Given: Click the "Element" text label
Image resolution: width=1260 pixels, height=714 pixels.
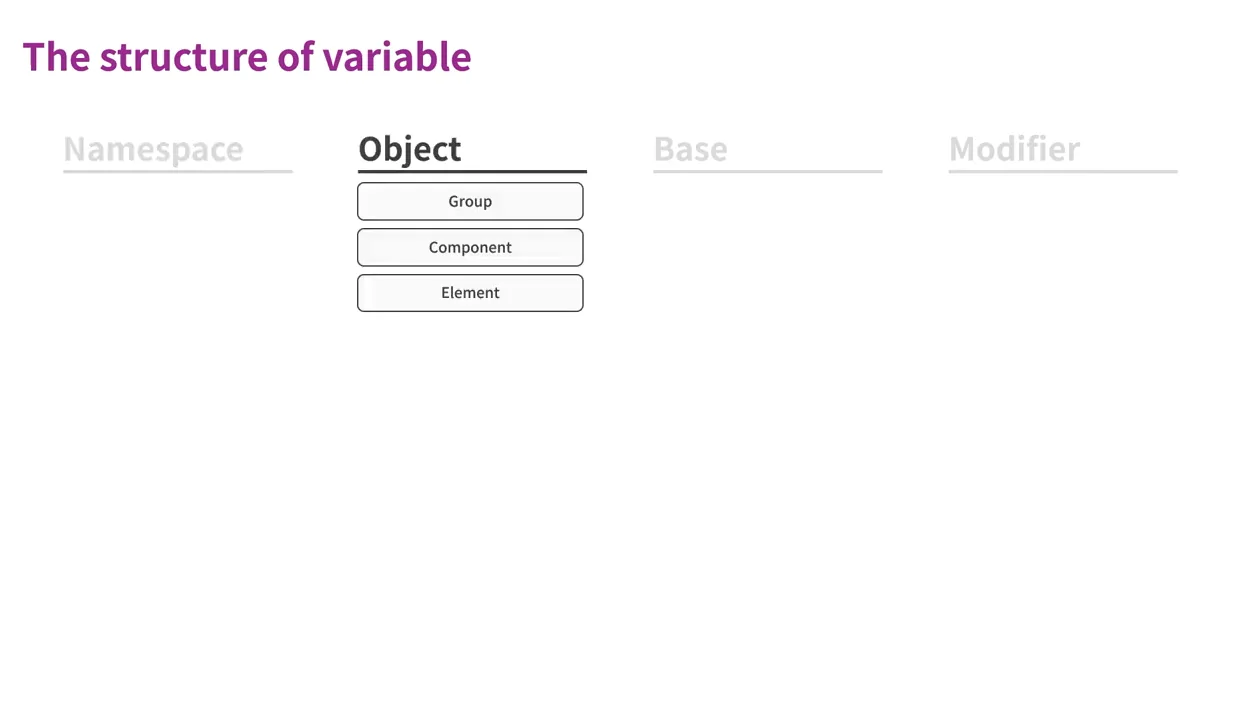Looking at the screenshot, I should (x=470, y=293).
